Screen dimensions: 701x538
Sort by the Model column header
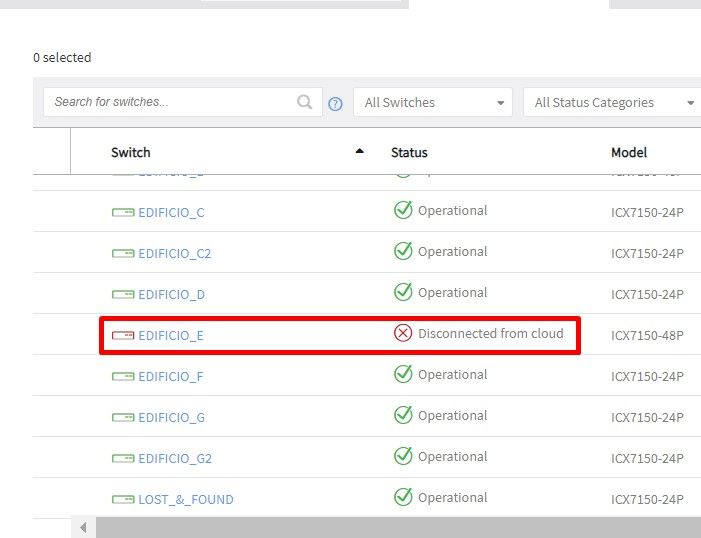[629, 153]
